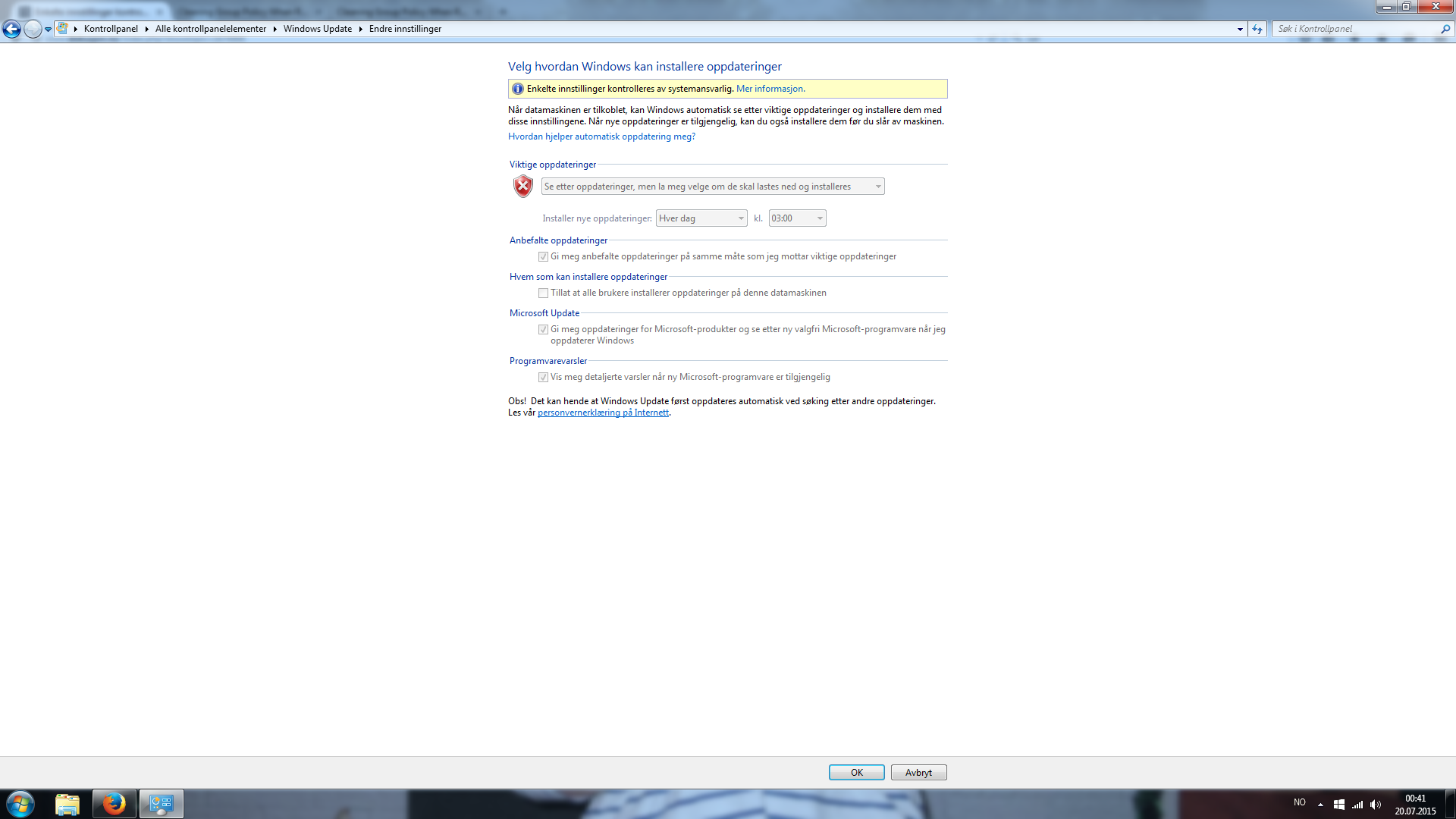Select the Endre innstillinger breadcrumb
Image resolution: width=1456 pixels, height=819 pixels.
405,29
